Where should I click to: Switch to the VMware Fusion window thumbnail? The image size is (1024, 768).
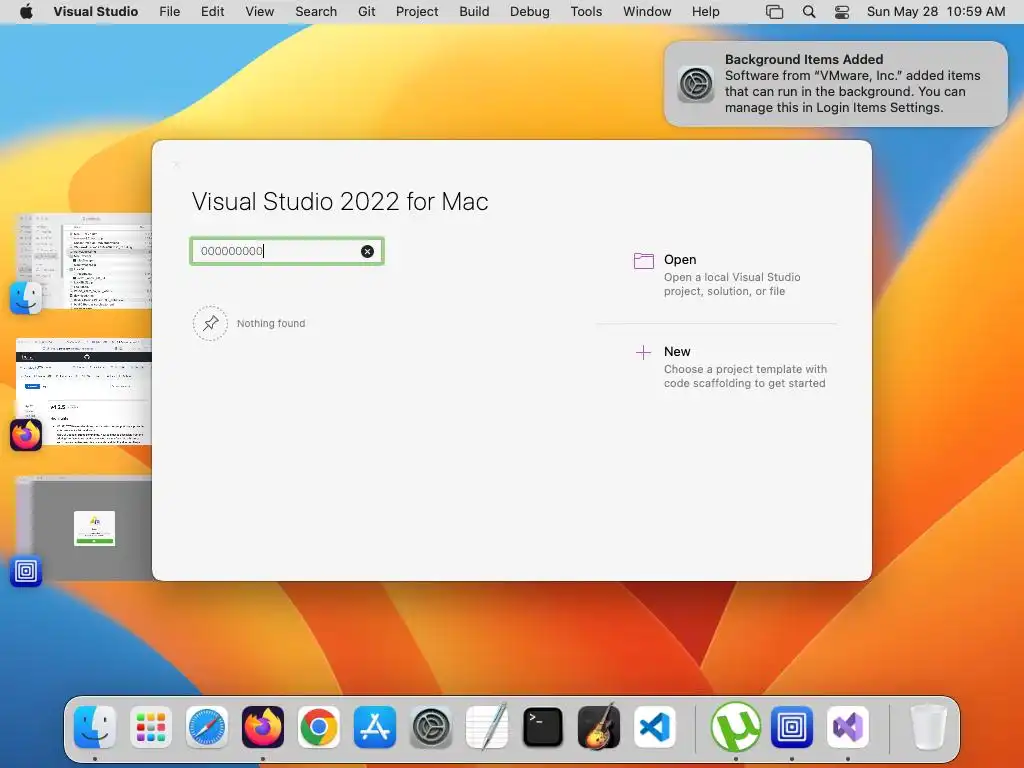(84, 528)
